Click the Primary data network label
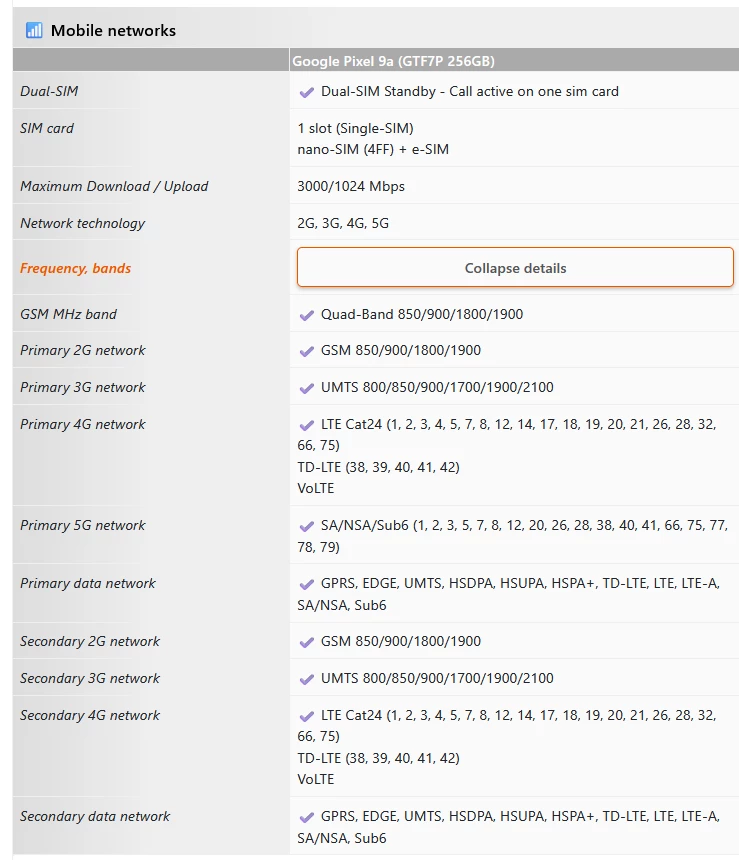739x860 pixels. [88, 584]
